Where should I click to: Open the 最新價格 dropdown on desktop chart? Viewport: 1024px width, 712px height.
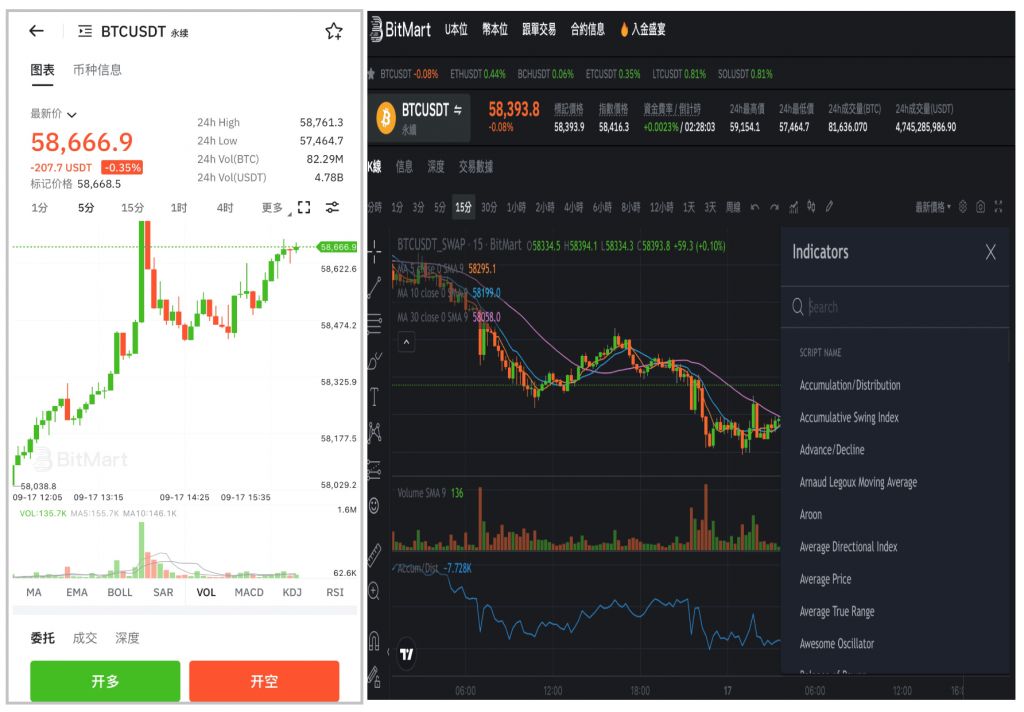[x=933, y=207]
